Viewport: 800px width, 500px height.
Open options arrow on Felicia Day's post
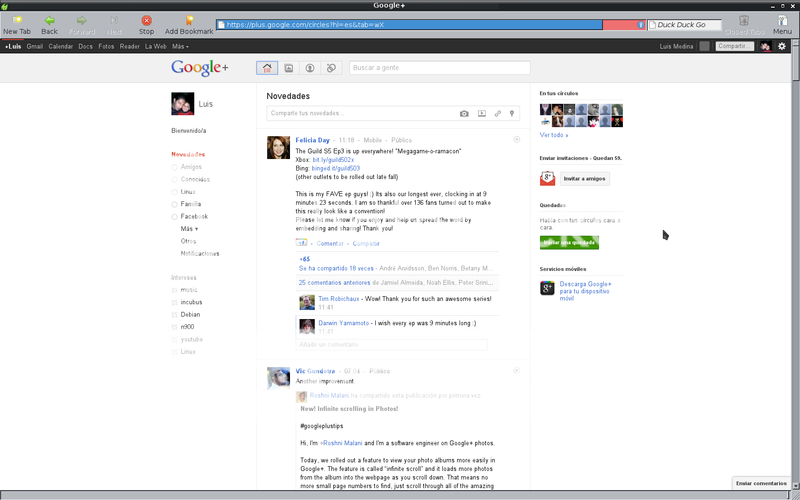point(516,139)
